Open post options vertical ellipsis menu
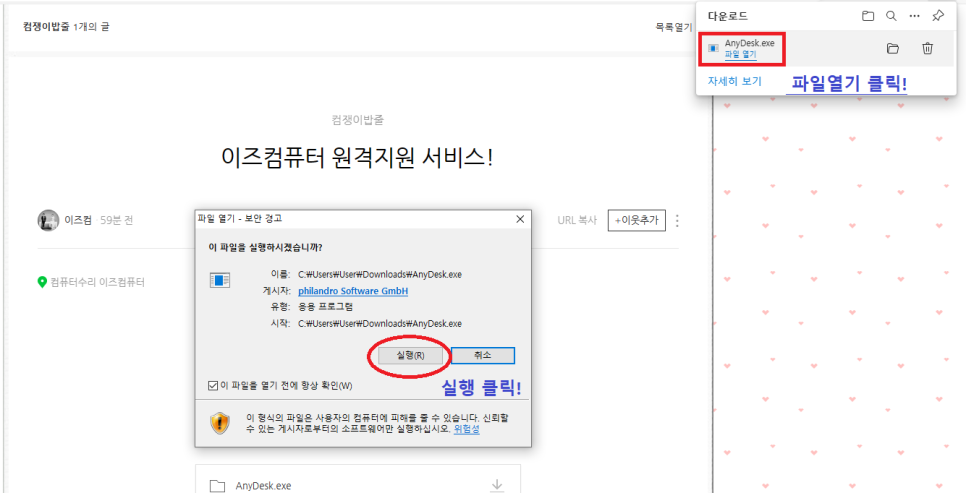966x493 pixels. pos(678,220)
